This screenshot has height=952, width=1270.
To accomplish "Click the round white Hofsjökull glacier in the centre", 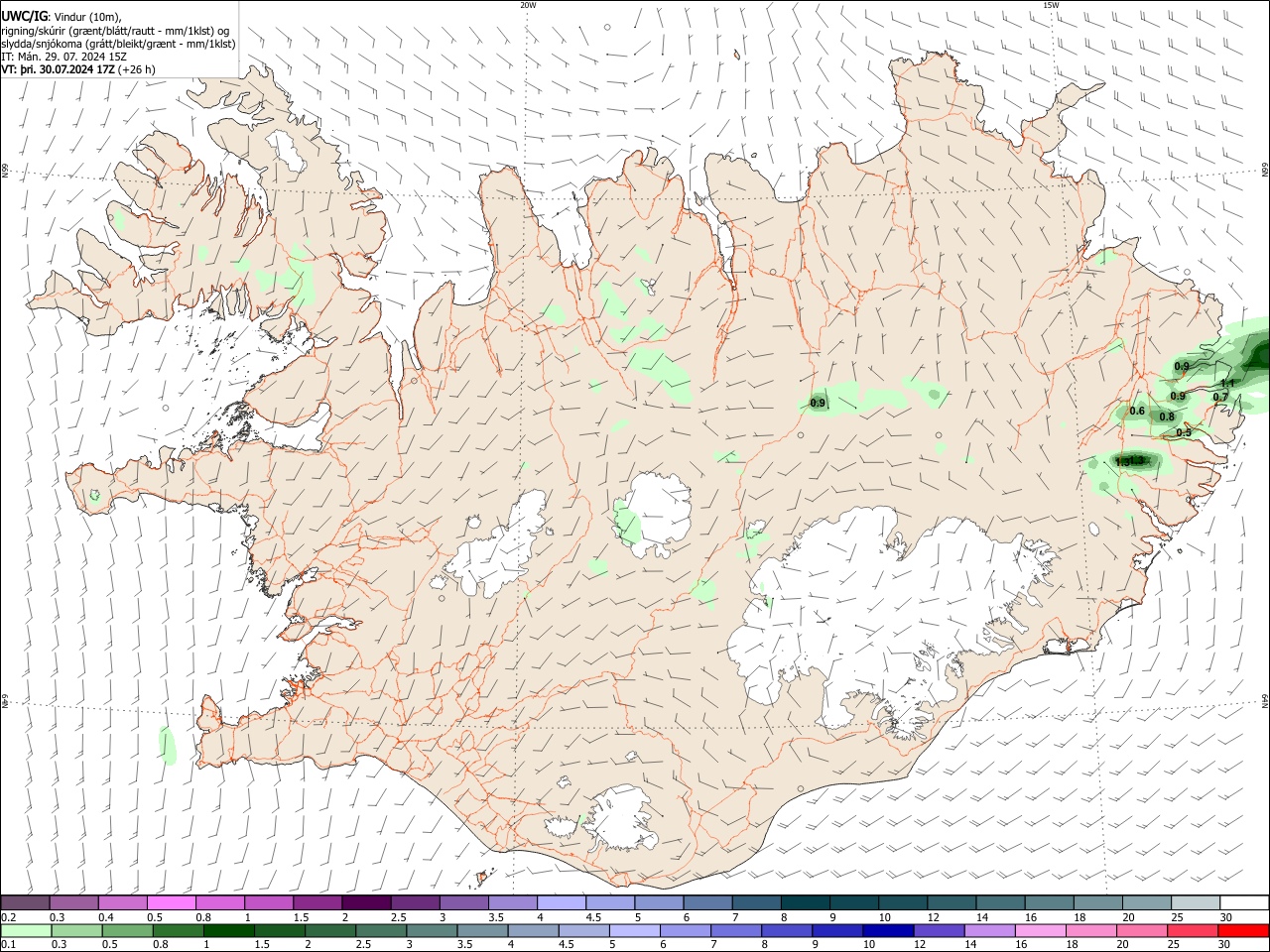I will click(655, 514).
